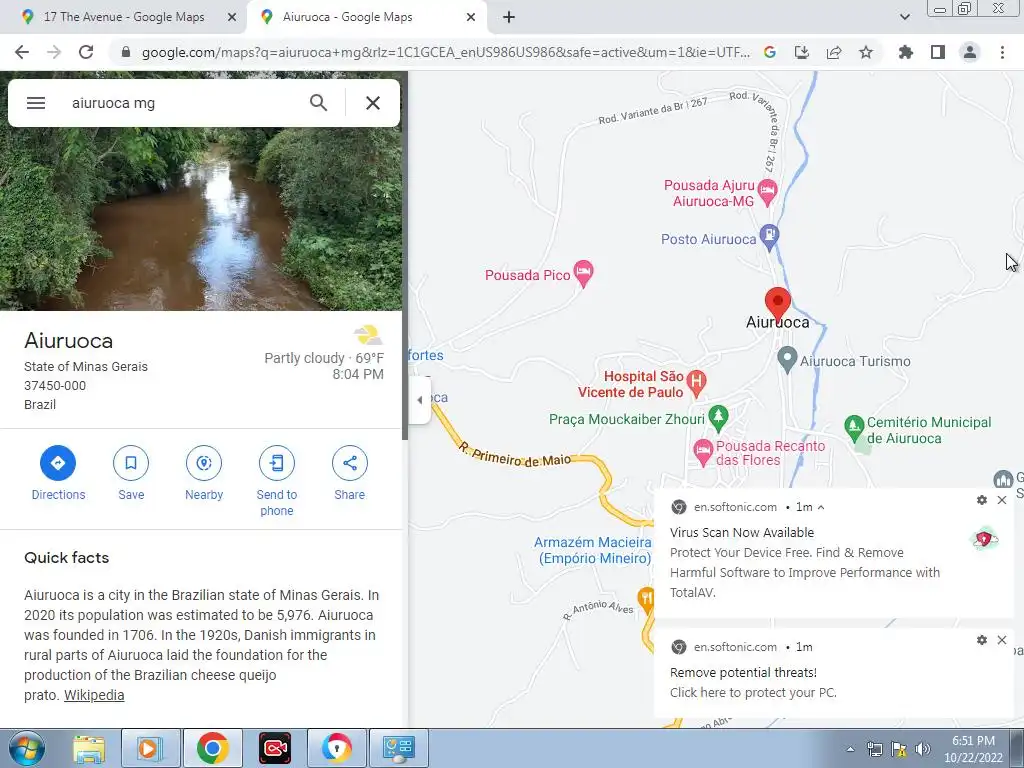Go back to previous page
The image size is (1024, 768).
pyautogui.click(x=22, y=52)
